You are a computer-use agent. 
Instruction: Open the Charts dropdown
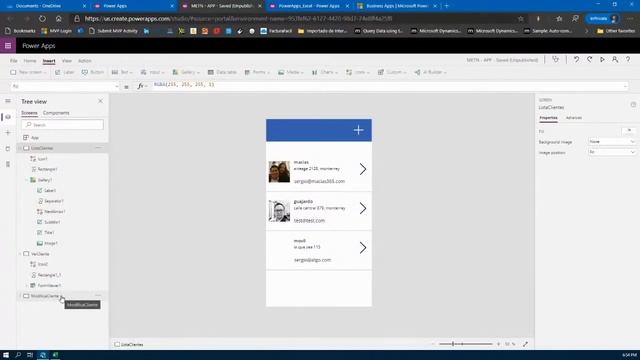(325, 72)
